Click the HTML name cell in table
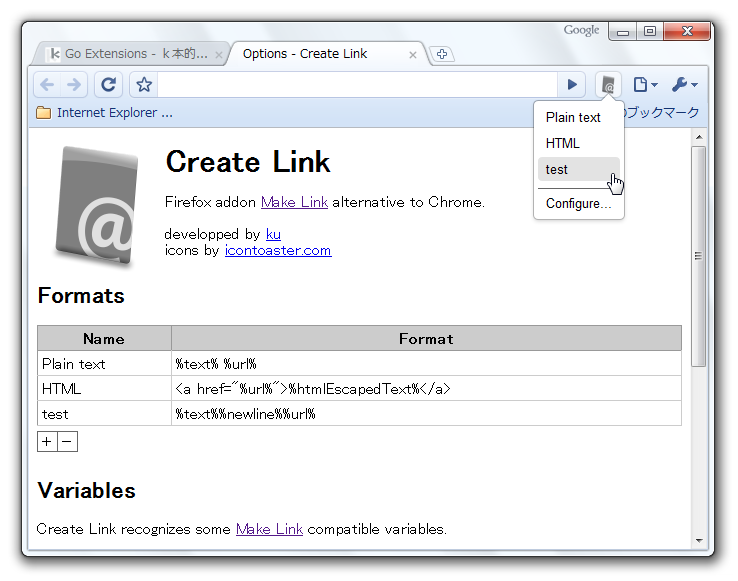 click(x=104, y=388)
